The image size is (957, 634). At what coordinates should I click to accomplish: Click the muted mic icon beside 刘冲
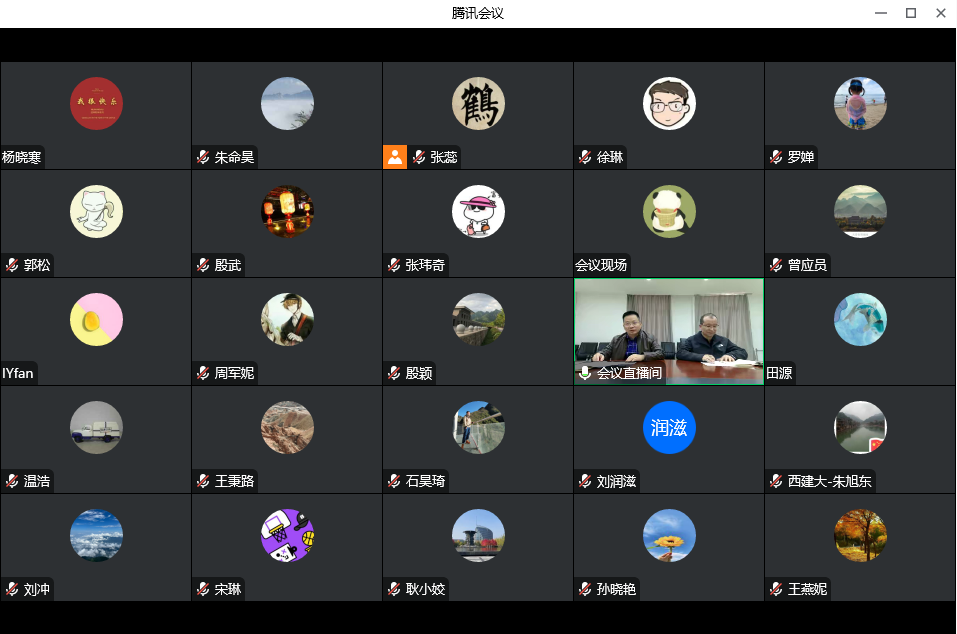(x=12, y=589)
